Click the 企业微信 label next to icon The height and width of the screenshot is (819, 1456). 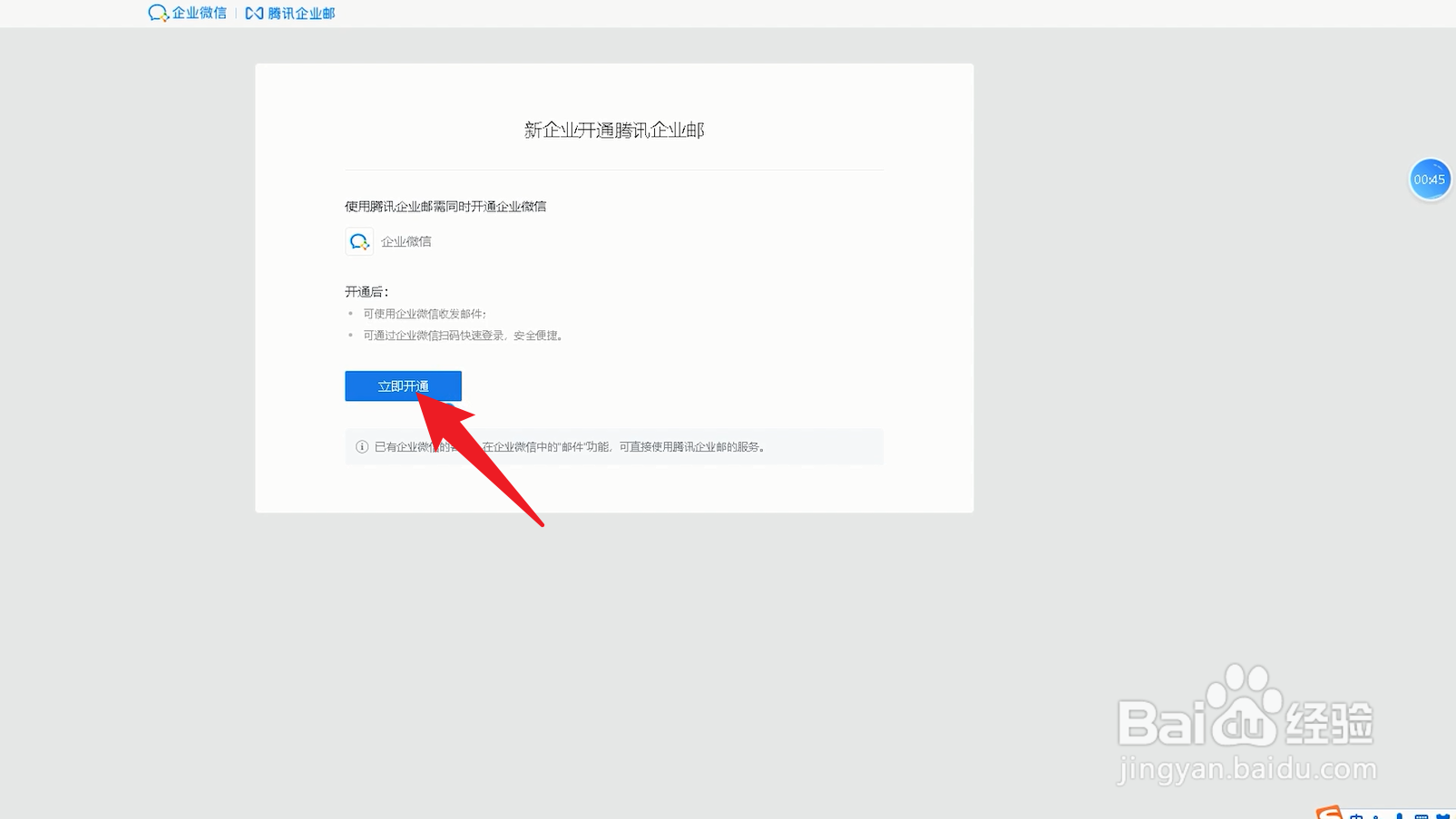tap(406, 241)
